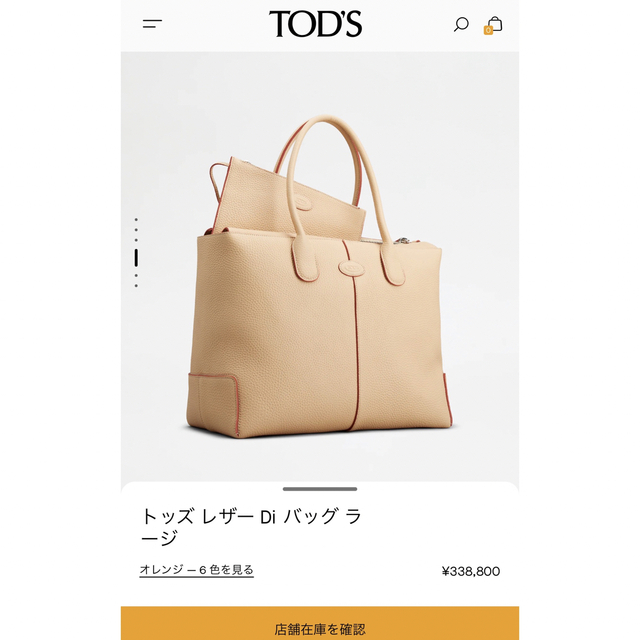This screenshot has height=640, width=640.
Task: Select the third image pagination dot
Action: pyautogui.click(x=136, y=240)
